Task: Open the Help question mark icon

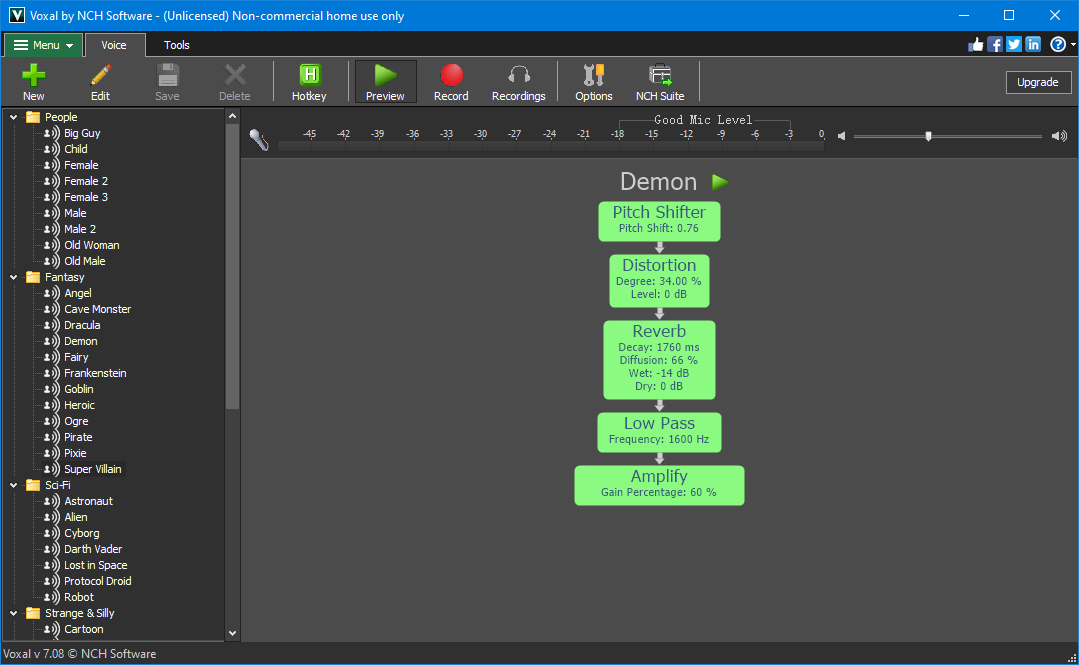Action: [1058, 45]
